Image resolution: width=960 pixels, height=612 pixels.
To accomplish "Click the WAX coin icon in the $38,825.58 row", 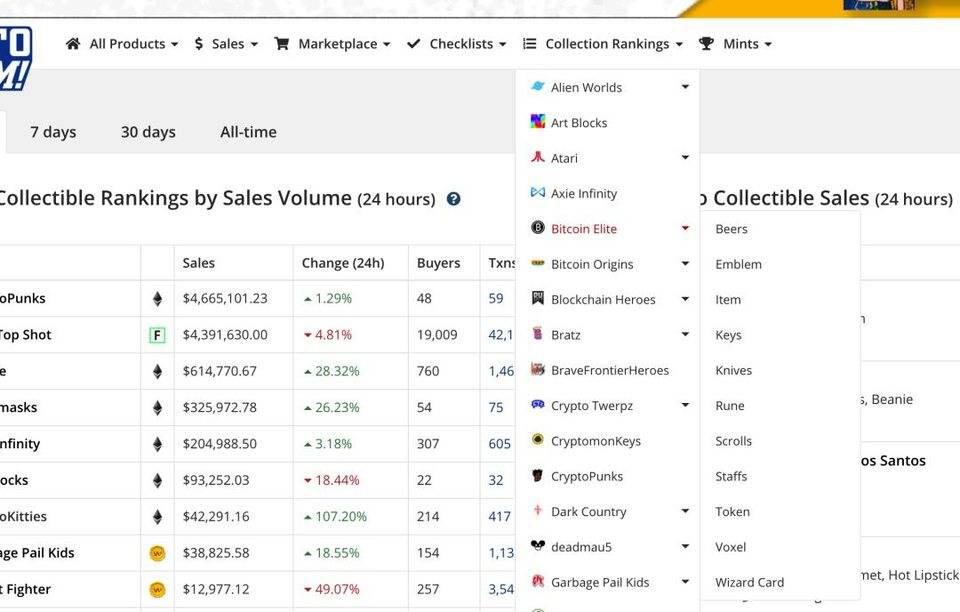I will pos(157,553).
